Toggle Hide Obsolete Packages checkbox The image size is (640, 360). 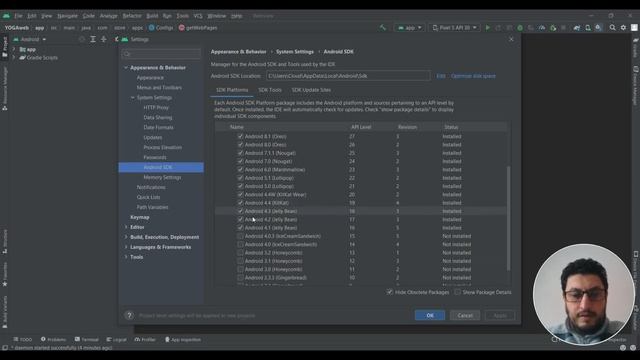390,292
